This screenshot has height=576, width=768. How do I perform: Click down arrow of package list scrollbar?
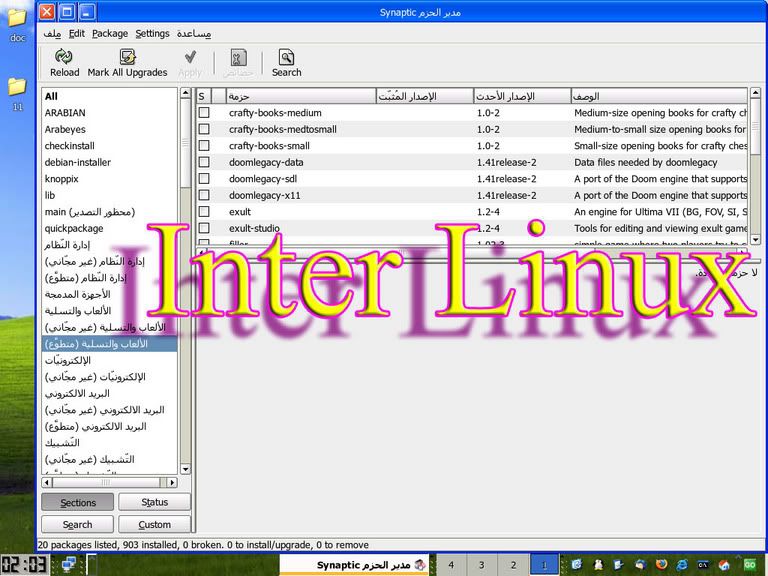(x=755, y=240)
